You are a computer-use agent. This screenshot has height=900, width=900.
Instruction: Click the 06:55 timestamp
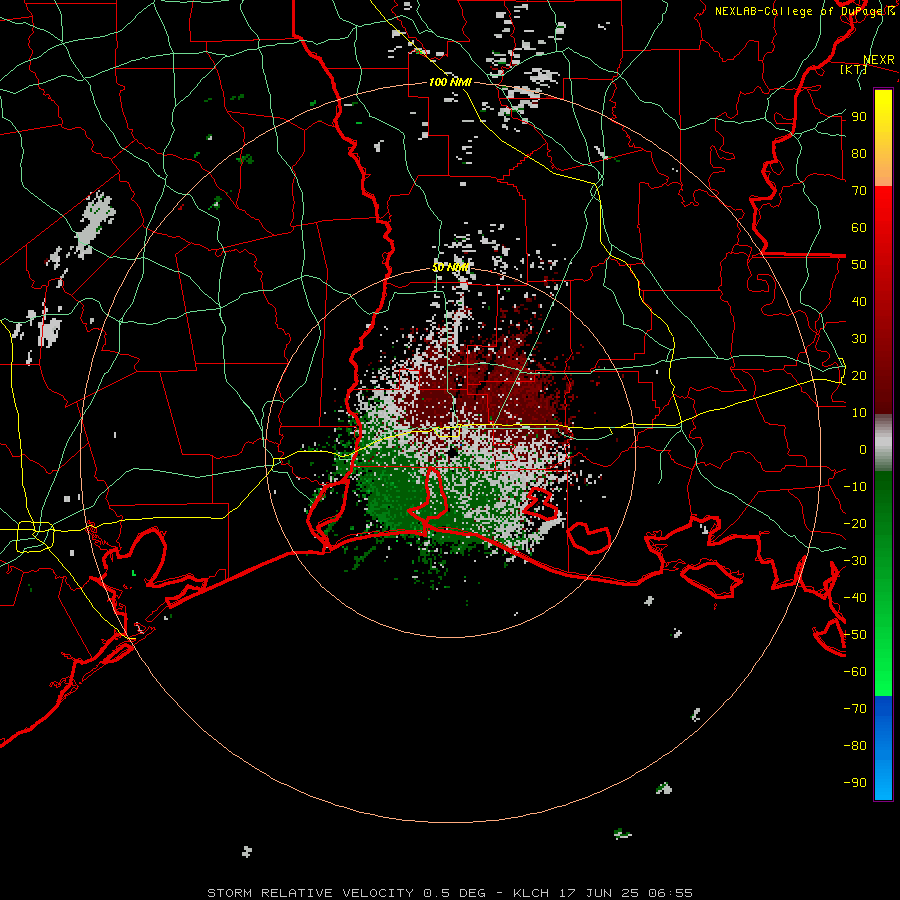click(x=670, y=893)
